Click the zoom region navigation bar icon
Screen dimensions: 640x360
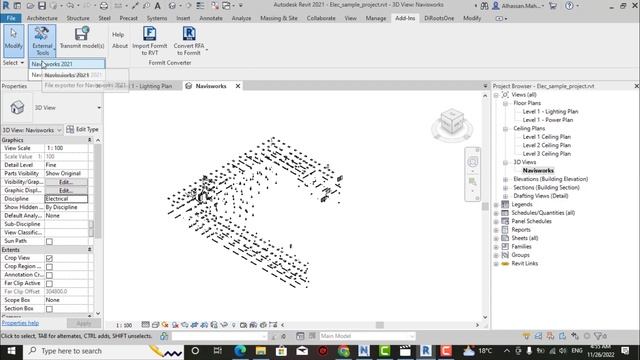pos(472,182)
